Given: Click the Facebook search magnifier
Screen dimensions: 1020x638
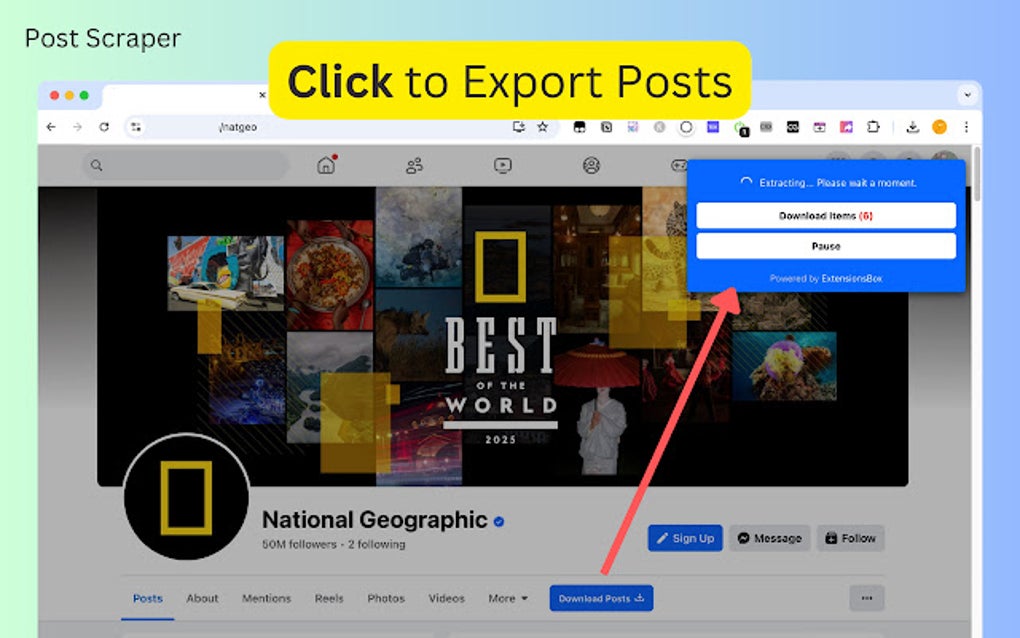Looking at the screenshot, I should [x=96, y=164].
